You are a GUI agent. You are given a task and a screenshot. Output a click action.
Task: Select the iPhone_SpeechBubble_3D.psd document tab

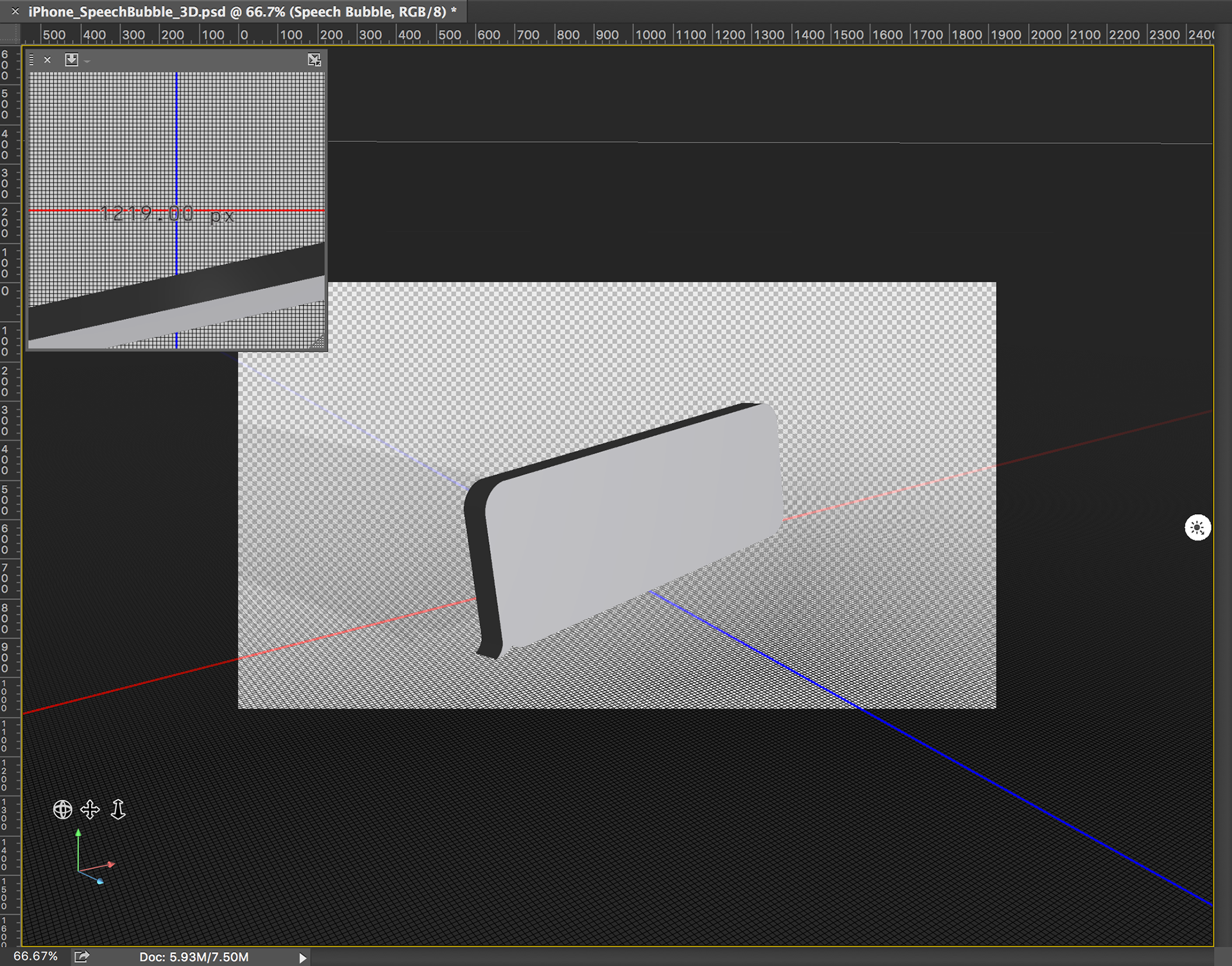pyautogui.click(x=242, y=12)
